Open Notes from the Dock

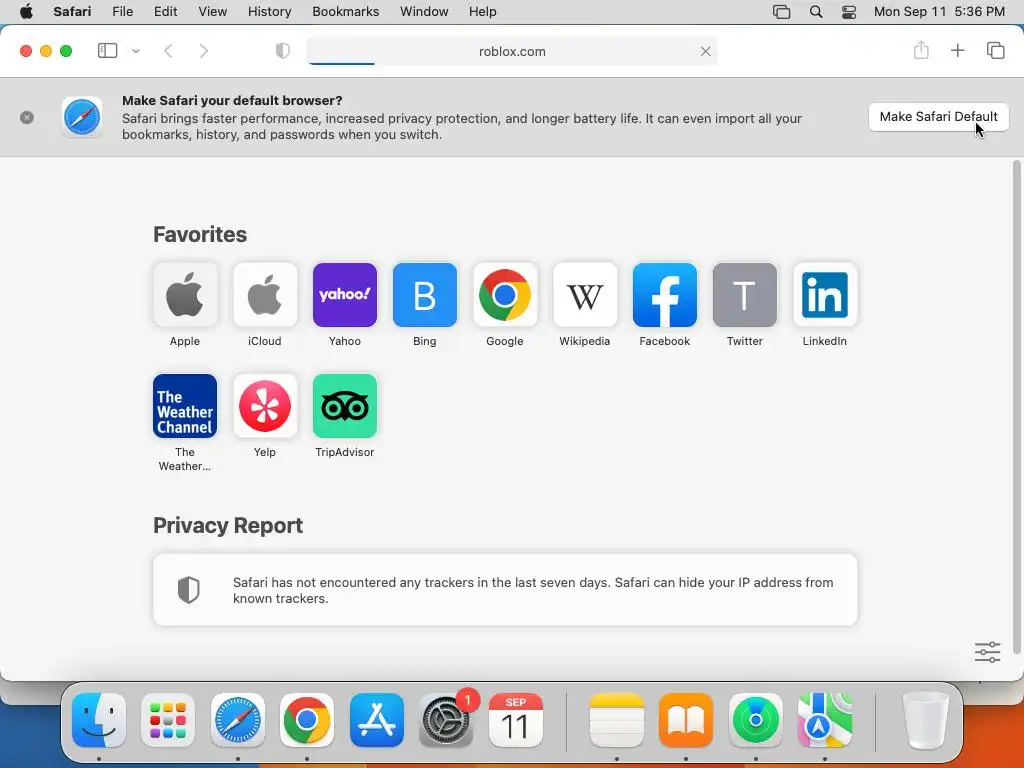616,720
